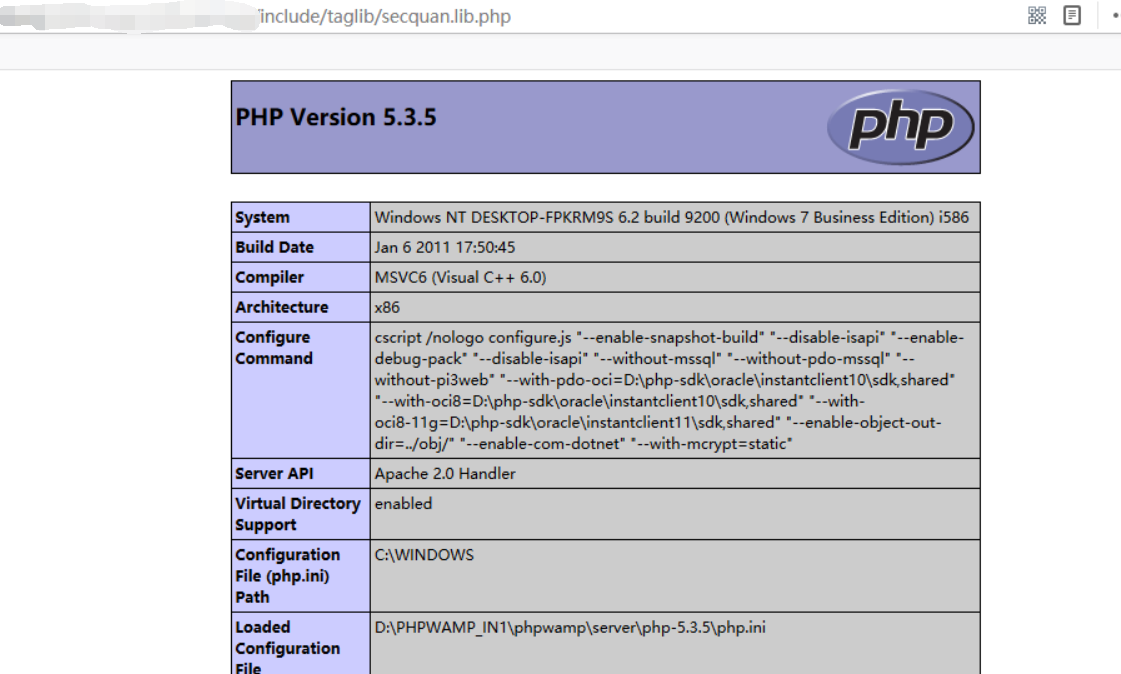Open the three-dots browser menu
Screen dimensions: 1121x674
point(1114,15)
